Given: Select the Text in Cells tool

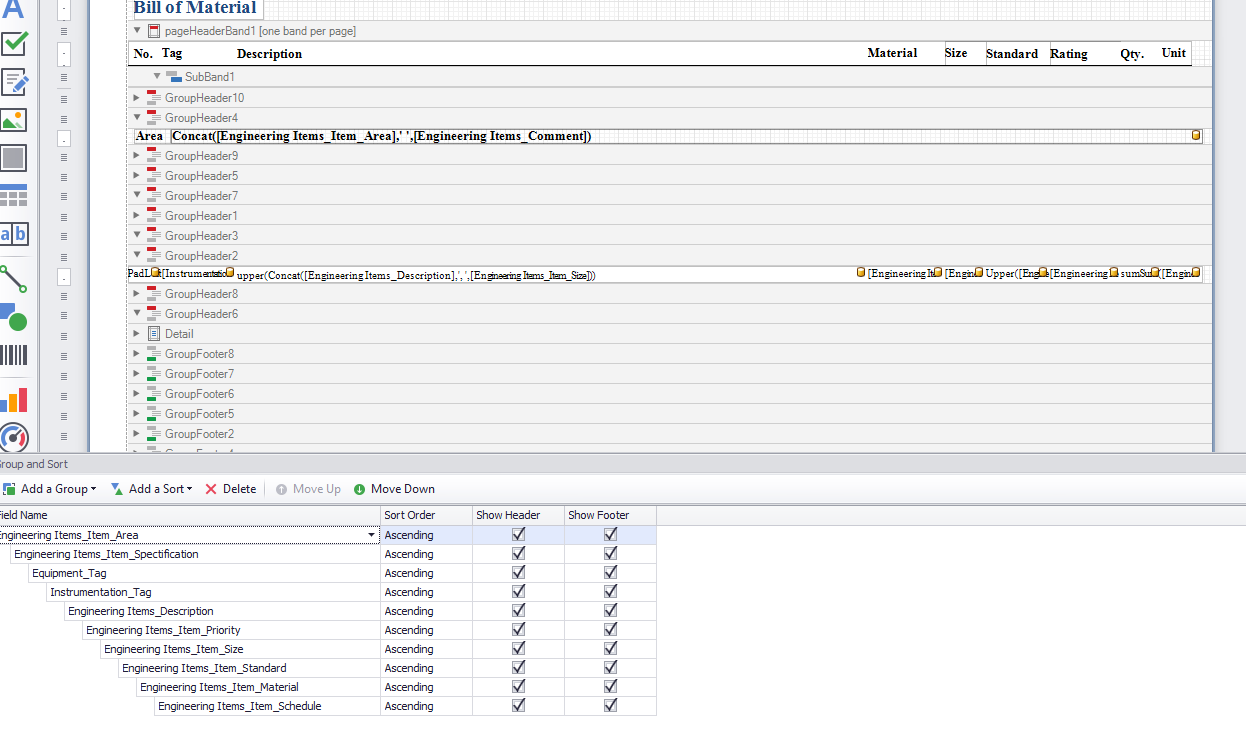Looking at the screenshot, I should (x=15, y=233).
